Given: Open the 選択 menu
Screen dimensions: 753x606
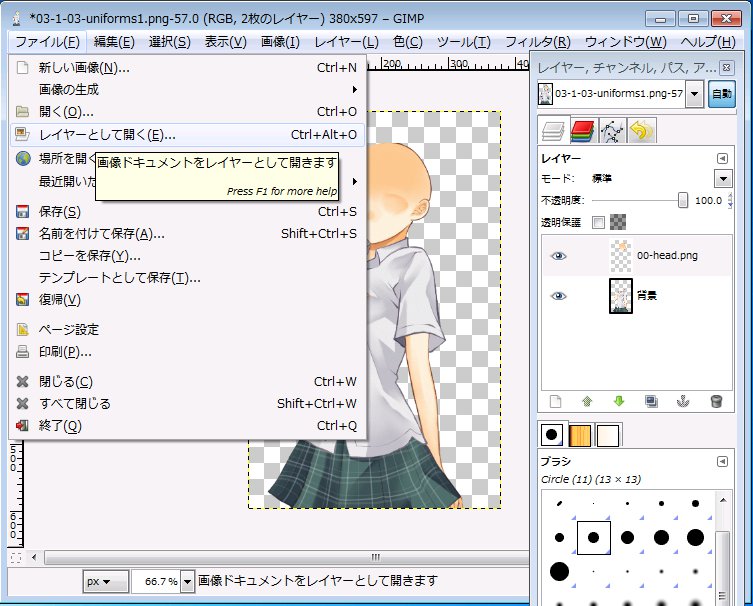Looking at the screenshot, I should pos(170,42).
